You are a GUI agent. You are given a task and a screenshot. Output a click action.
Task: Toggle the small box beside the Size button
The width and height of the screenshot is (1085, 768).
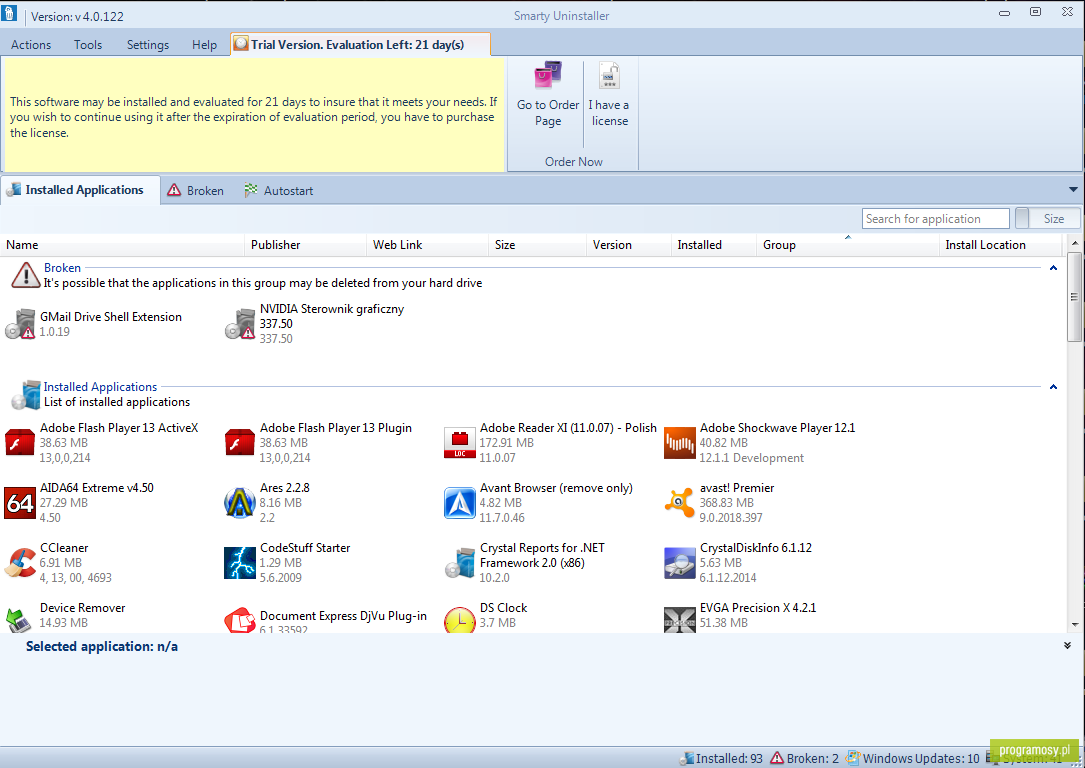(x=1021, y=219)
